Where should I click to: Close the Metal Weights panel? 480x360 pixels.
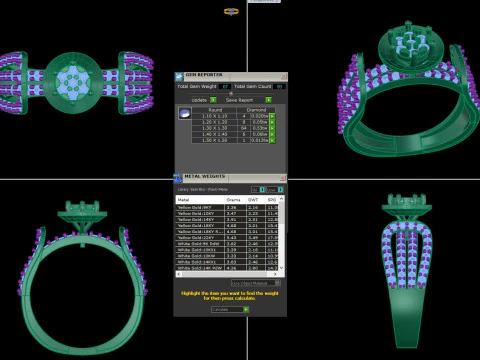tap(283, 178)
